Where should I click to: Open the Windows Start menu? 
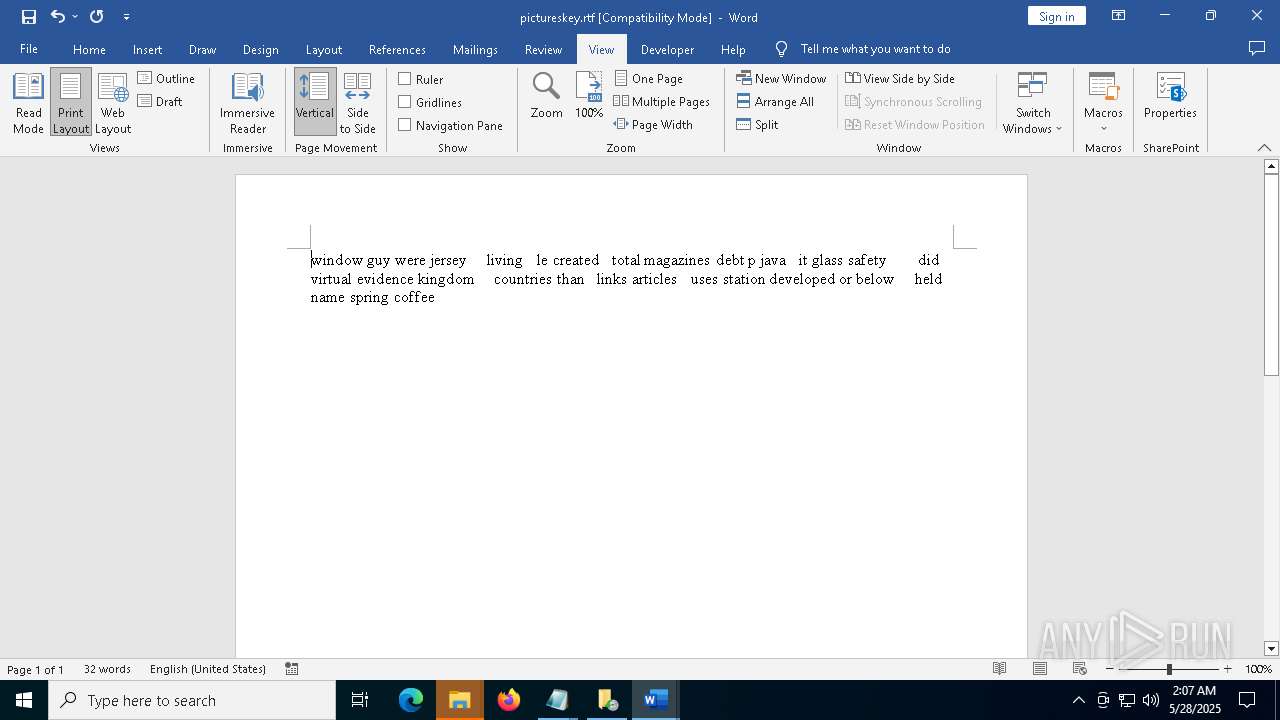(24, 700)
